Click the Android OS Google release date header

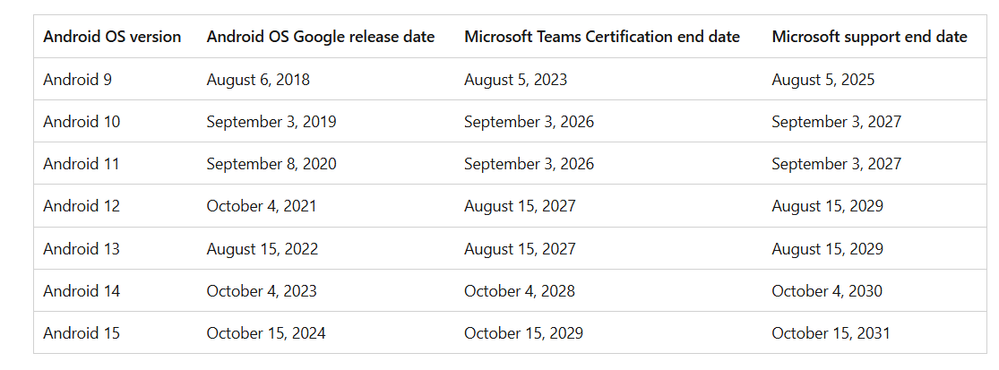pos(320,37)
